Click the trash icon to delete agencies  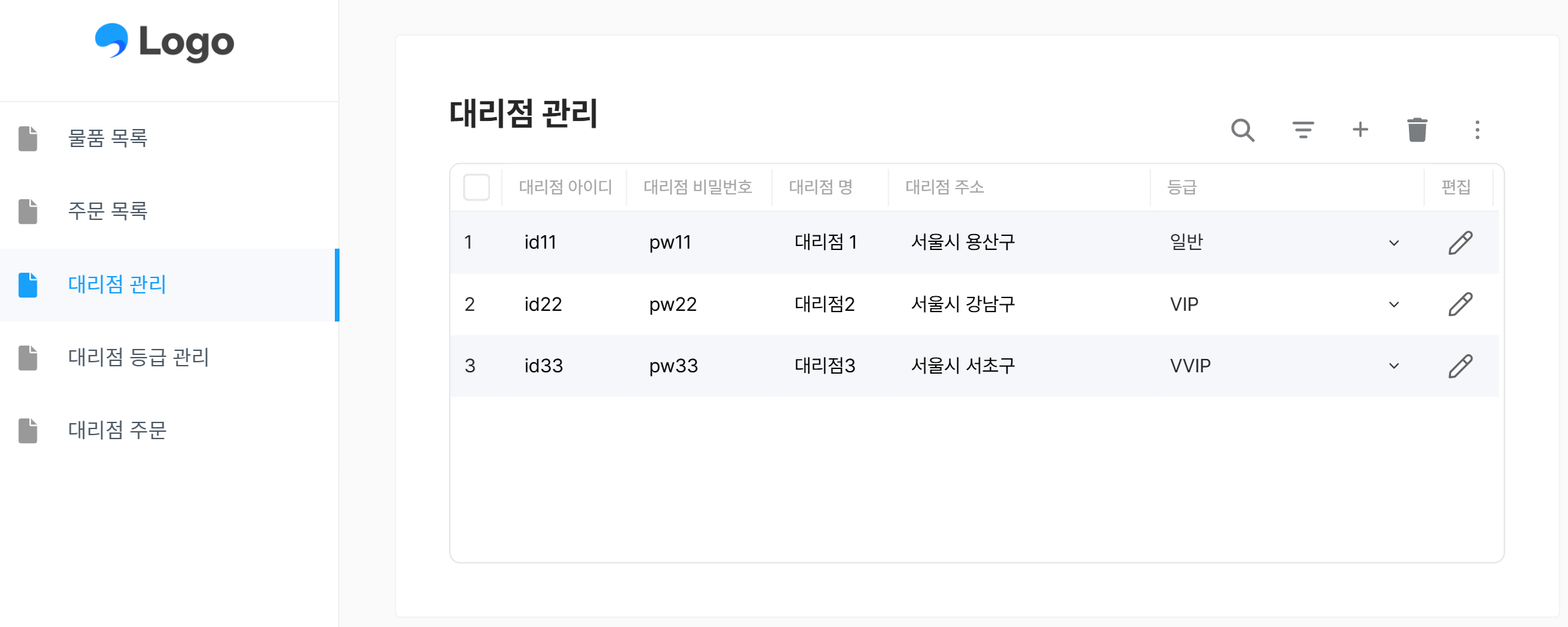pos(1418,130)
